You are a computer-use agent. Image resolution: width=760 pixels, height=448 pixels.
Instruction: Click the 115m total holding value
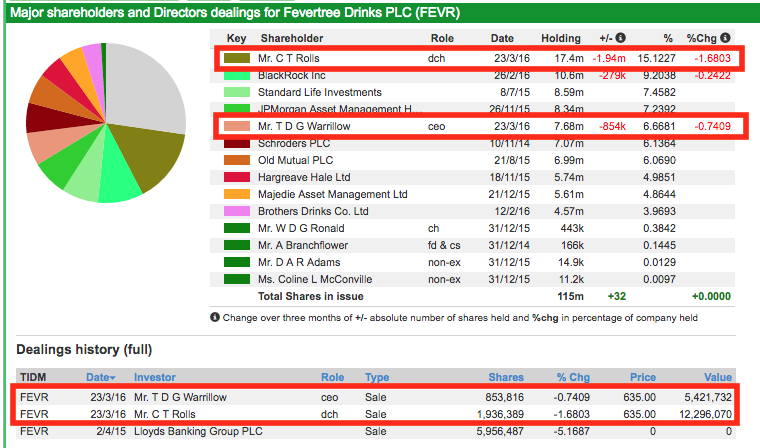click(570, 296)
